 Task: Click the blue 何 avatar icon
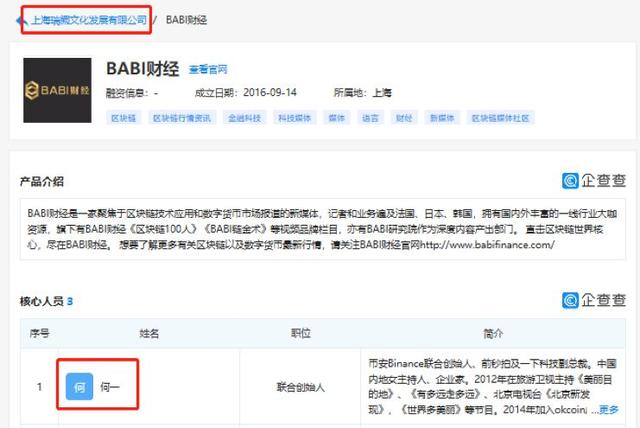coord(79,385)
